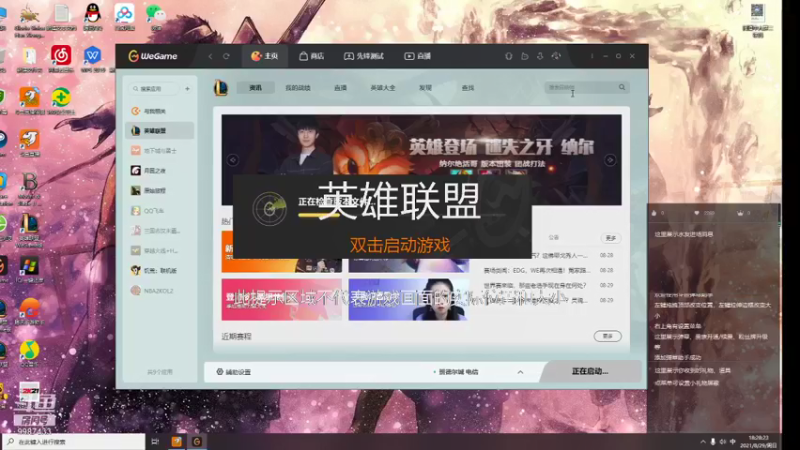Image resolution: width=800 pixels, height=450 pixels.
Task: Open the League of Legends desktop shortcut
Action: click(x=29, y=230)
